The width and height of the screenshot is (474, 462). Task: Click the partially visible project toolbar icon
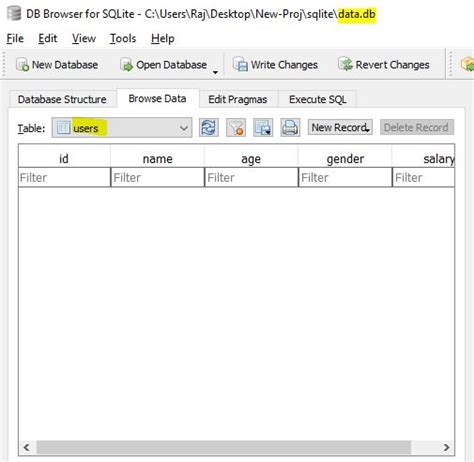pos(467,64)
